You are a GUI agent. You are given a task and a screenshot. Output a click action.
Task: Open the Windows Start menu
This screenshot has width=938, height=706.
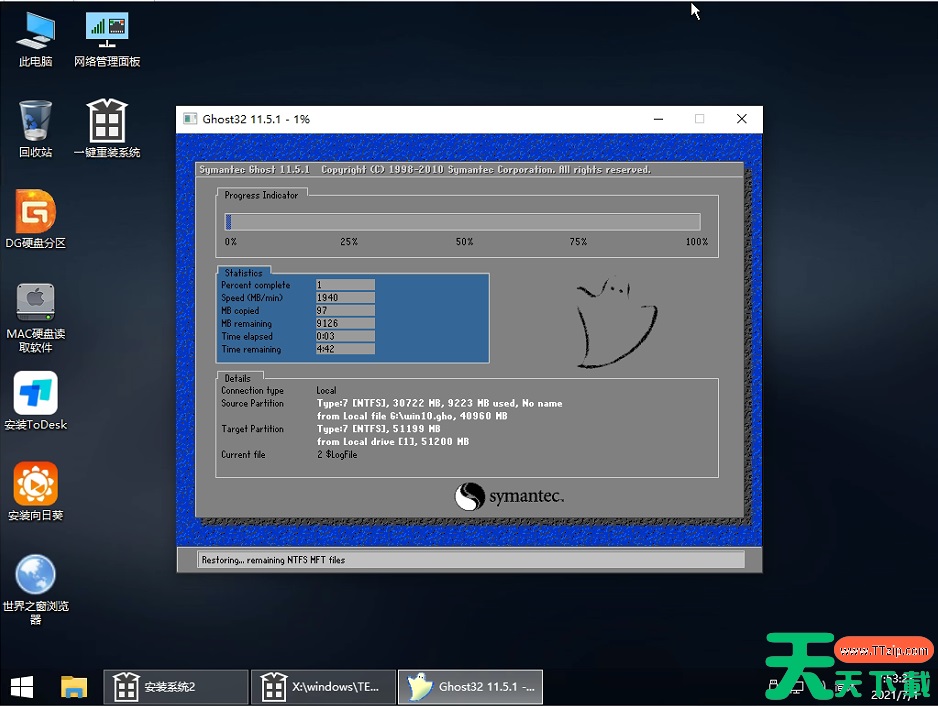coord(21,687)
